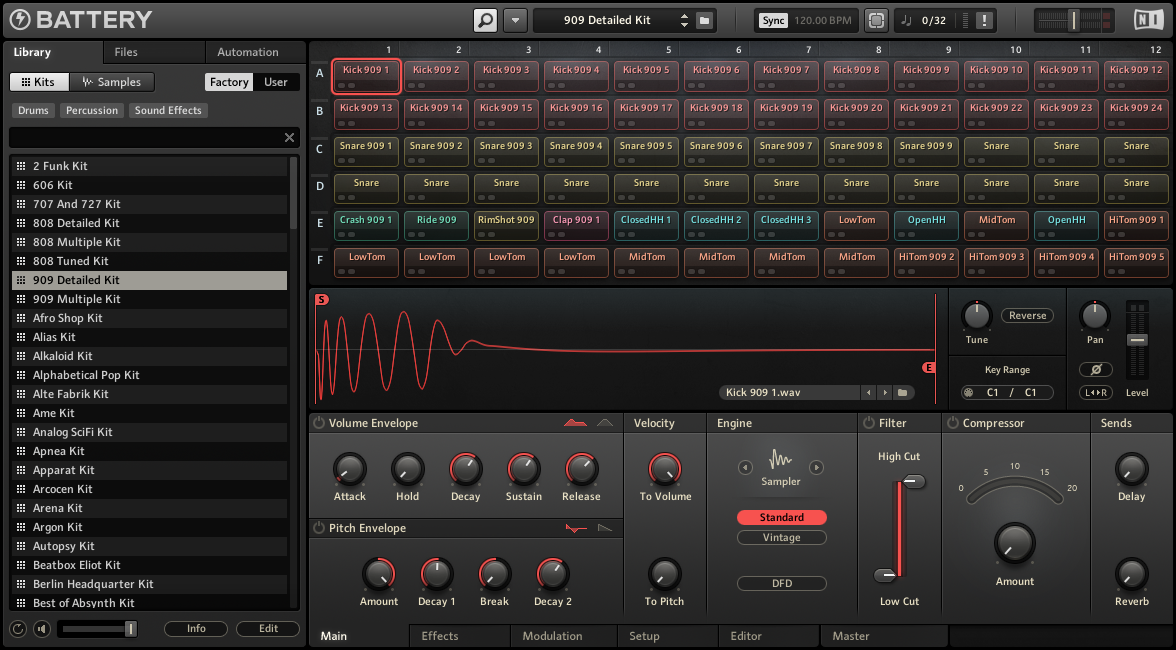The image size is (1176, 650).
Task: Click the Low Cut filter slider handle
Action: tap(886, 576)
